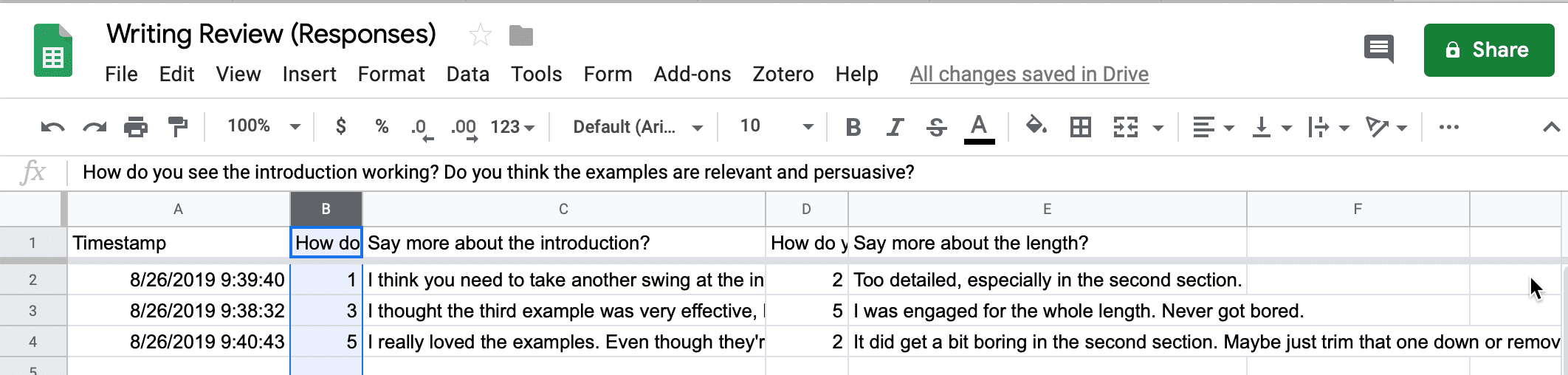Toggle Strikethrough formatting
Viewport: 1568px width, 375px height.
click(937, 127)
